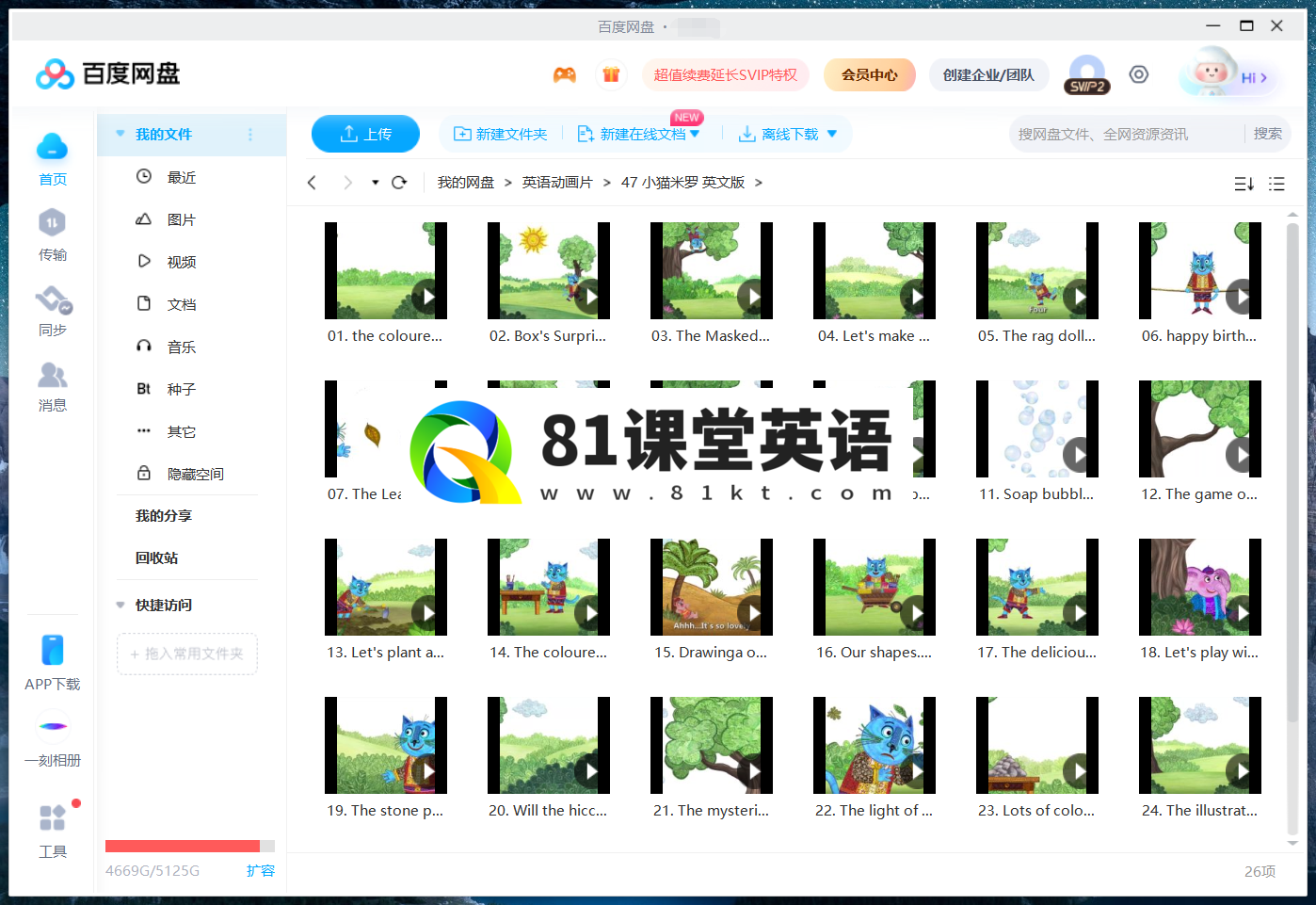Switch to list view mode

click(1276, 184)
